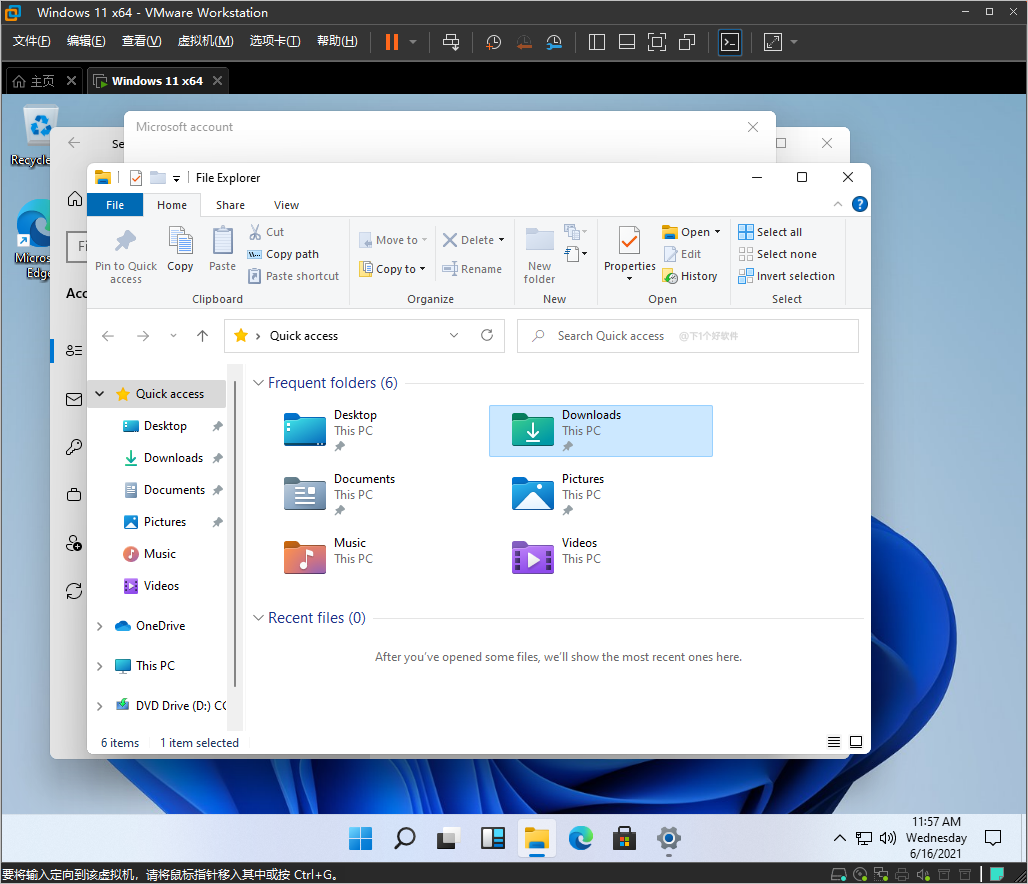The width and height of the screenshot is (1028, 884).
Task: Click the Select all button
Action: pos(770,231)
